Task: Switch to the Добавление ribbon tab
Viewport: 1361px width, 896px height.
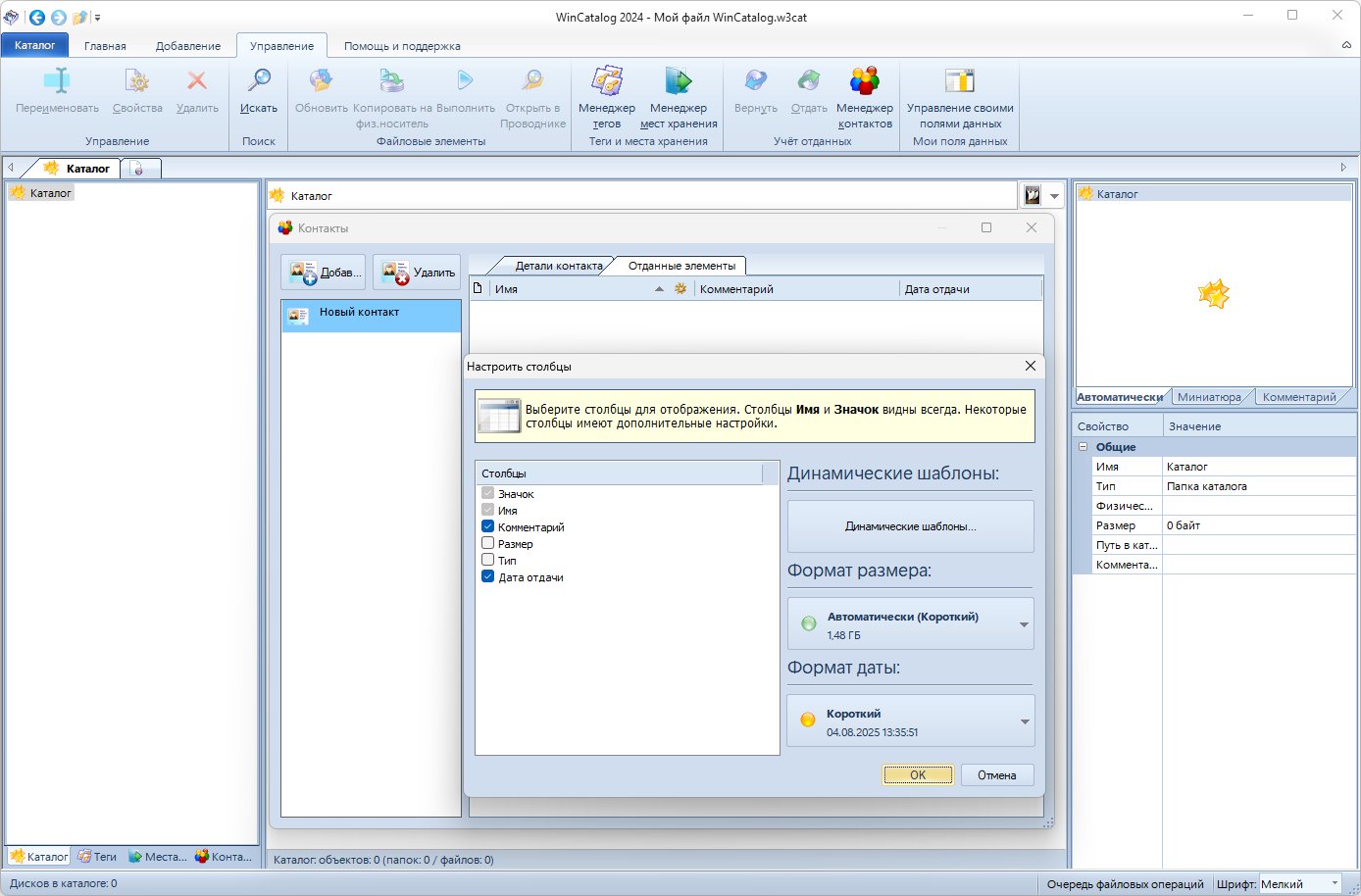Action: point(188,46)
